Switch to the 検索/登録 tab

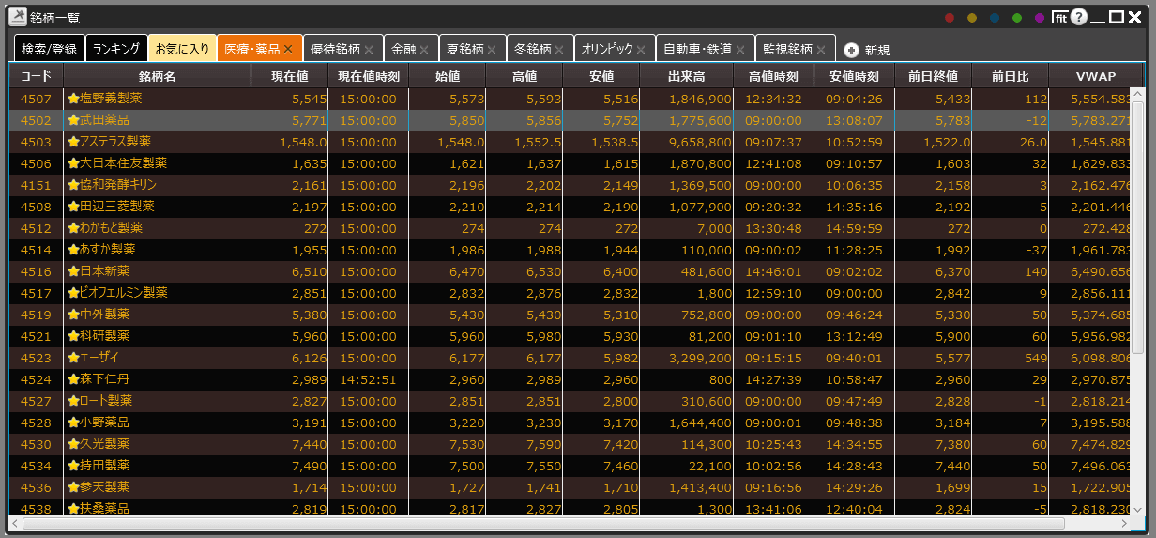click(x=49, y=49)
